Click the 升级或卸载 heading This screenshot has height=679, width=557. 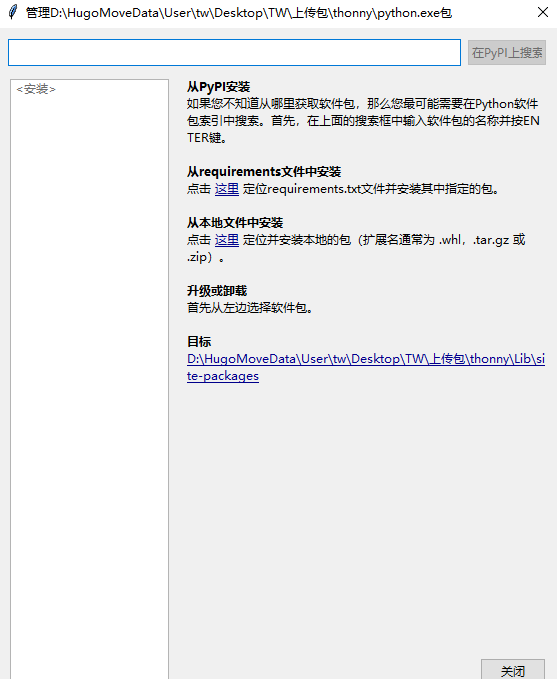(217, 291)
